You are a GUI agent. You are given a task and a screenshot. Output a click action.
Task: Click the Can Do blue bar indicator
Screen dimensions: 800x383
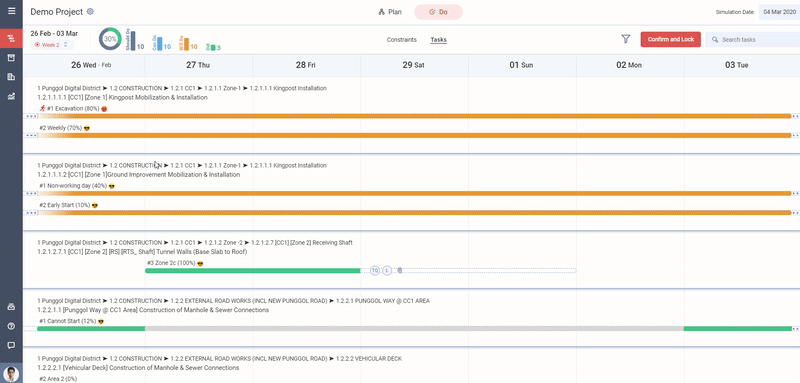tap(160, 44)
